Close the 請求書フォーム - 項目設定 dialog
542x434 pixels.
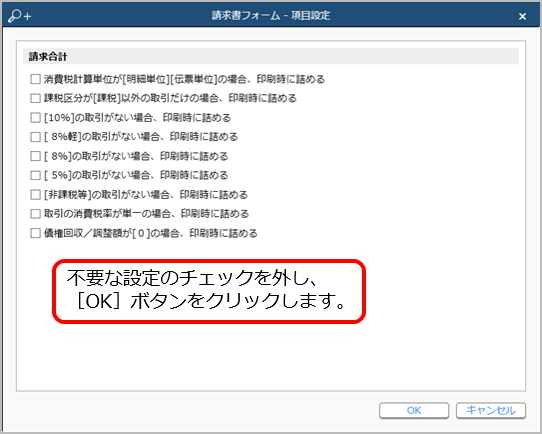click(522, 16)
